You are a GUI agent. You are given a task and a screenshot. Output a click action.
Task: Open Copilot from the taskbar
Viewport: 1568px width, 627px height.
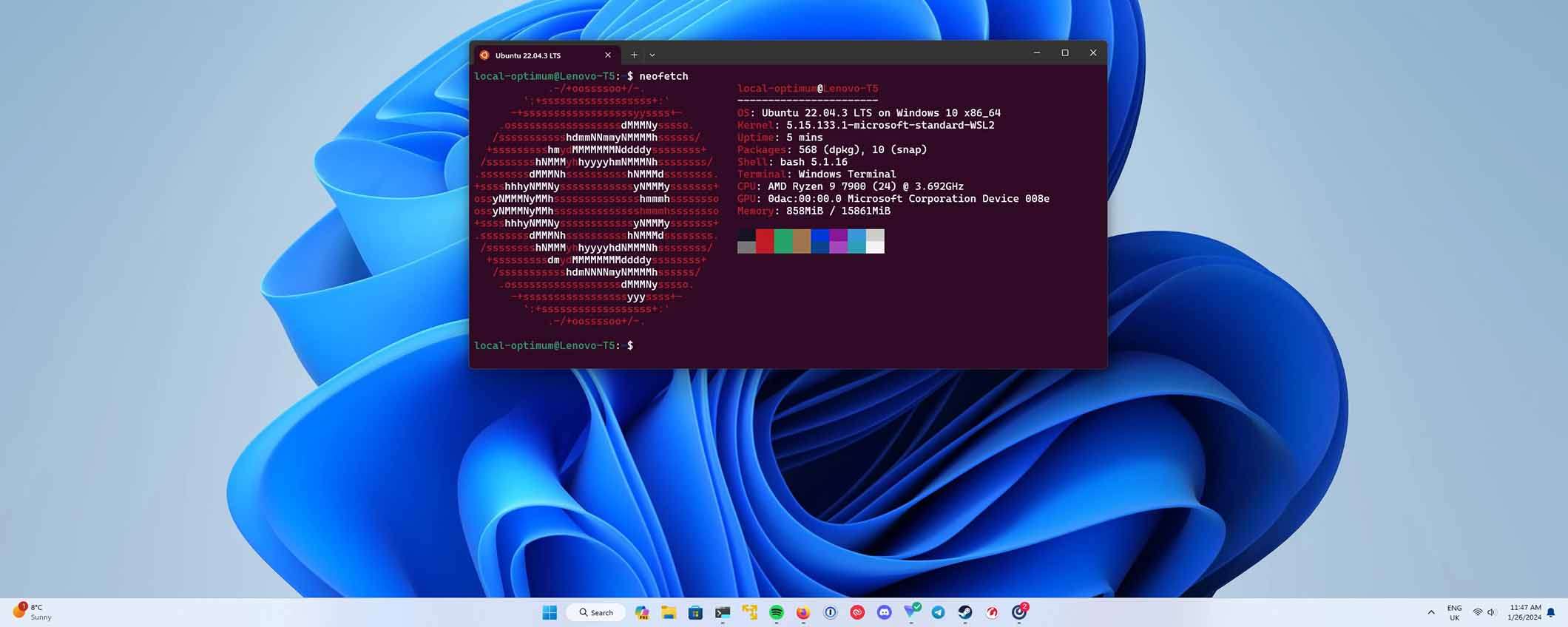point(642,612)
